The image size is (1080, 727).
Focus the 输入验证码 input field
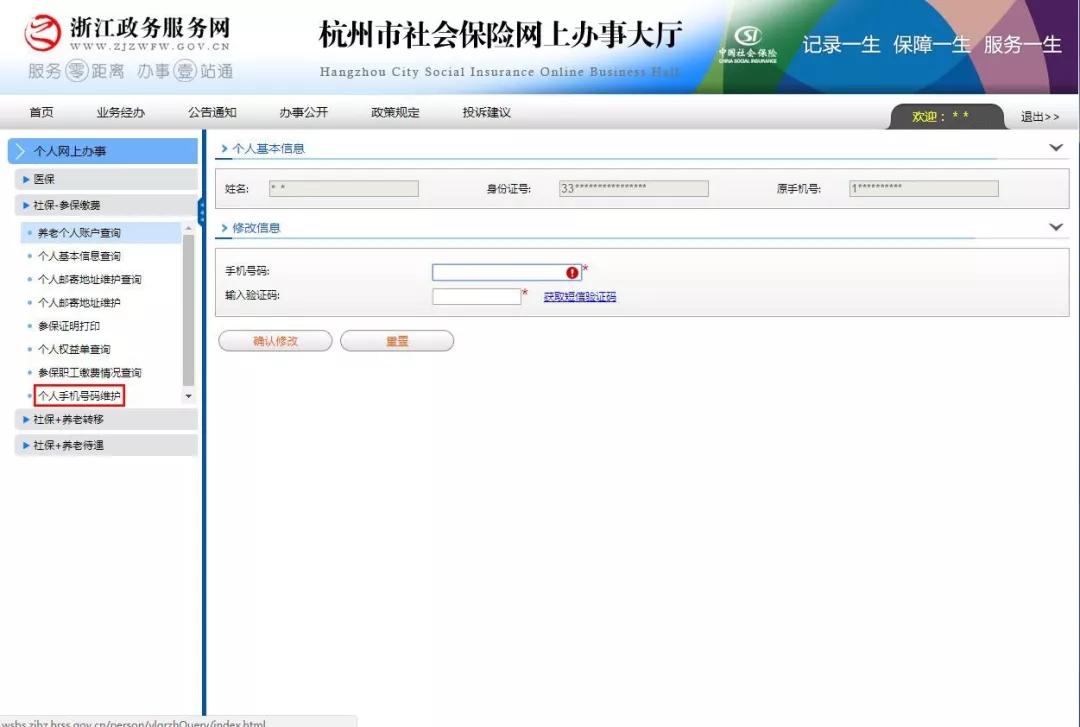point(477,296)
